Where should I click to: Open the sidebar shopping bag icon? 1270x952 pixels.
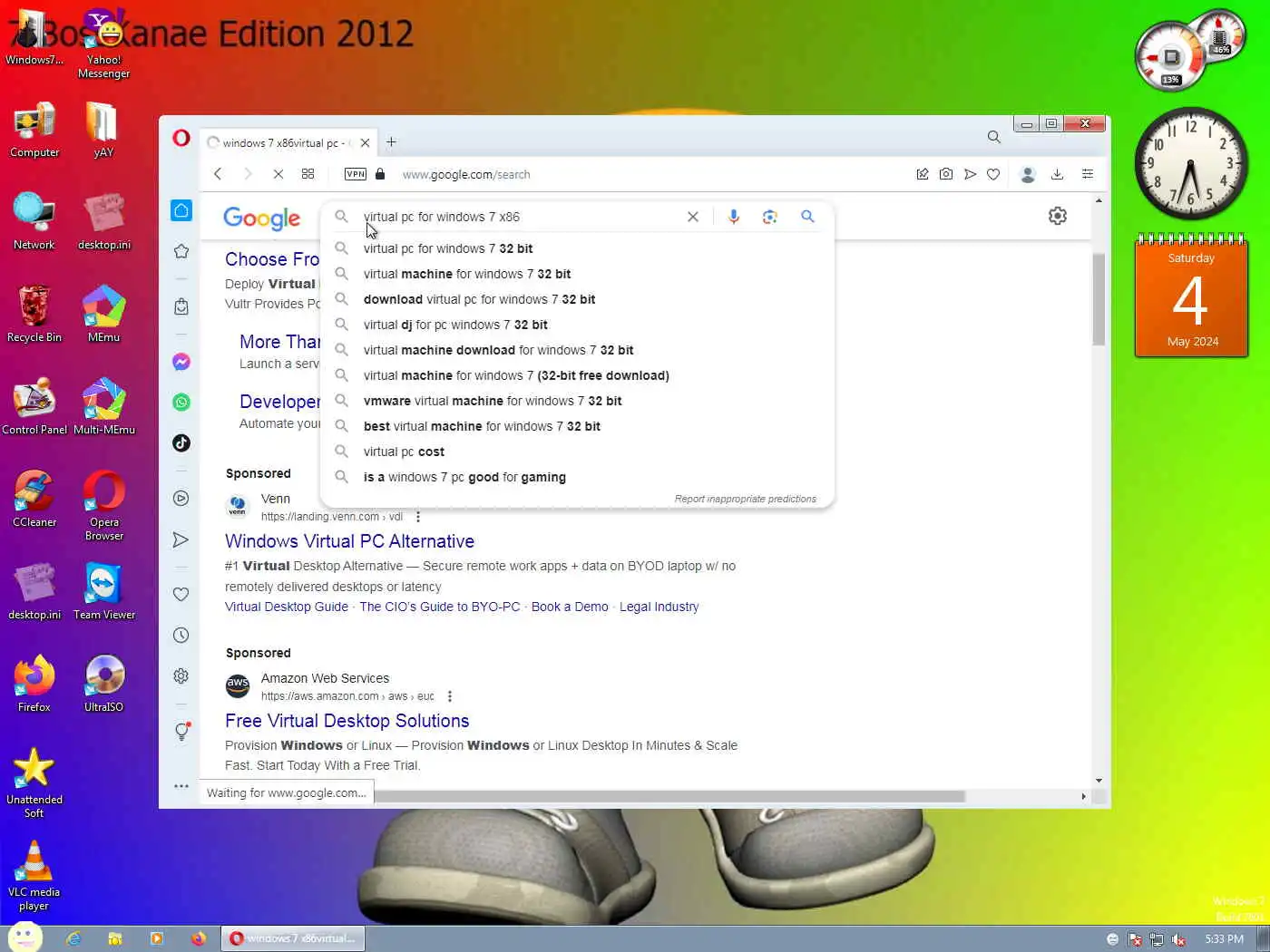click(181, 306)
